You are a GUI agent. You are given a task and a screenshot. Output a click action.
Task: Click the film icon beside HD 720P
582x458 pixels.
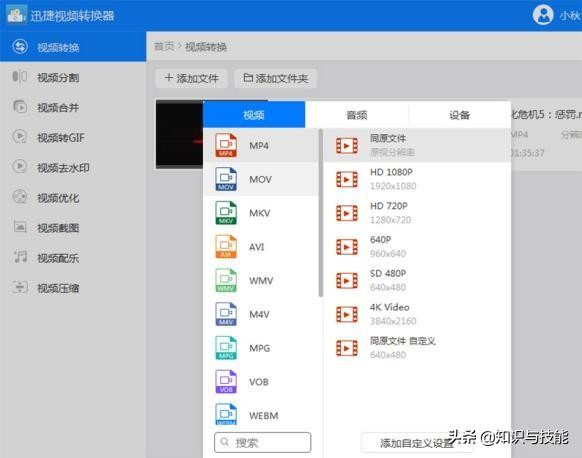(x=347, y=213)
